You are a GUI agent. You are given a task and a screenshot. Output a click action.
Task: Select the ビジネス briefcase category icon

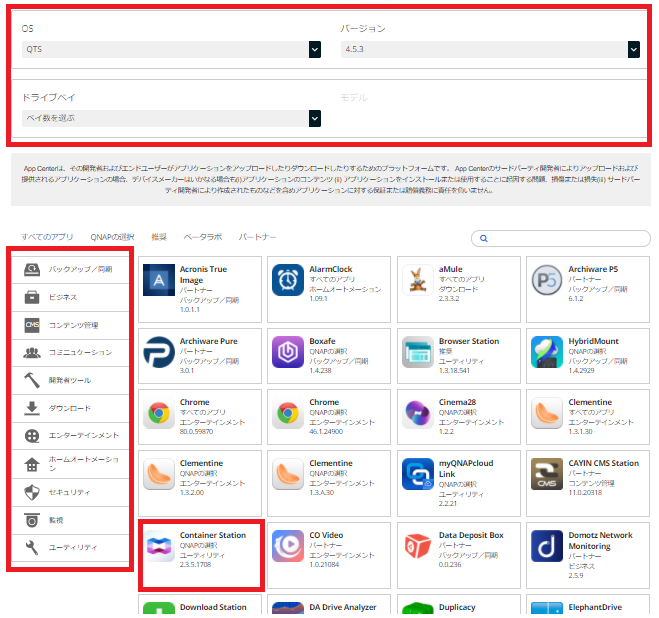pos(32,297)
